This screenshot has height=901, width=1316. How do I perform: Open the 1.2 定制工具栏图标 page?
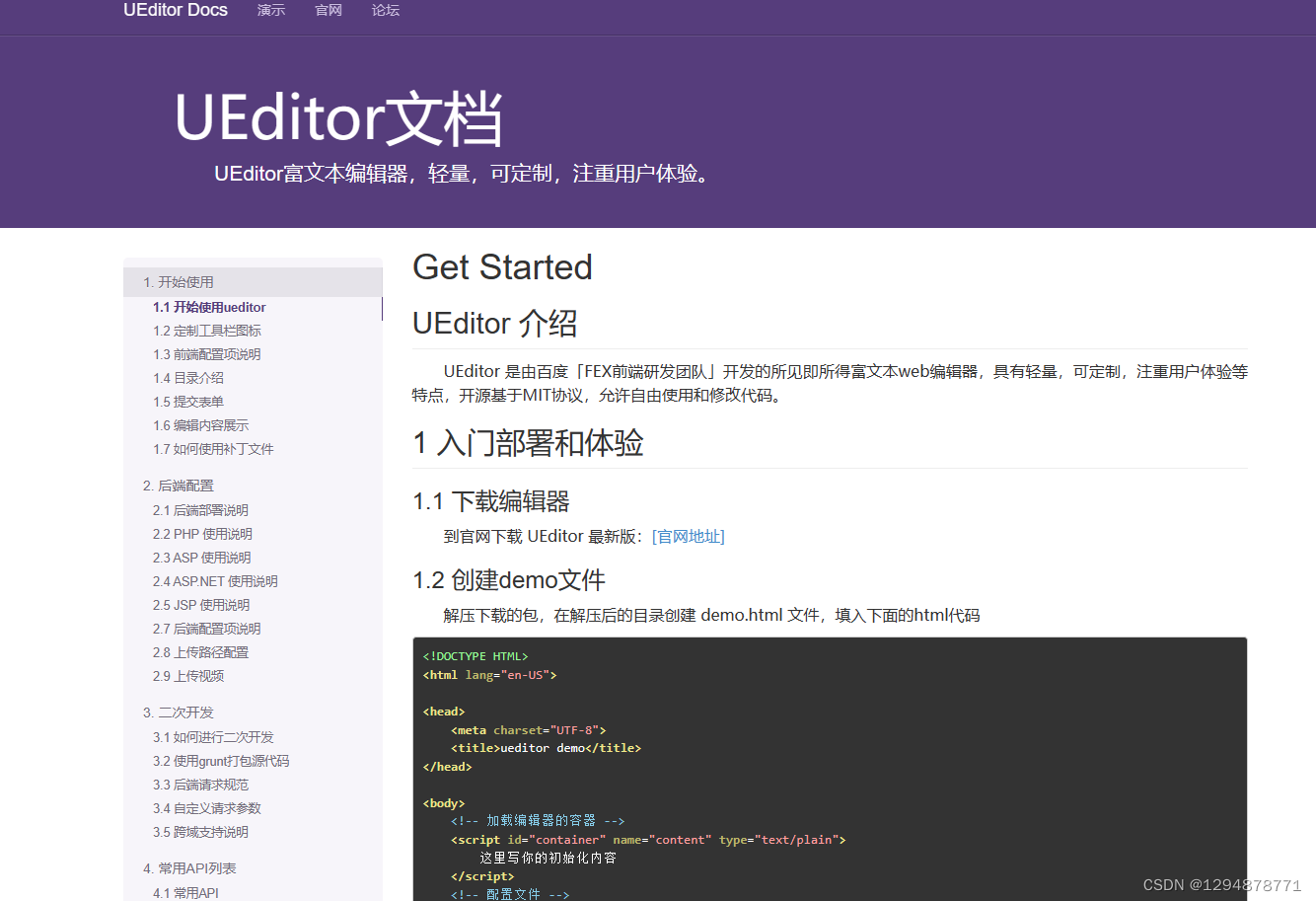pyautogui.click(x=209, y=331)
